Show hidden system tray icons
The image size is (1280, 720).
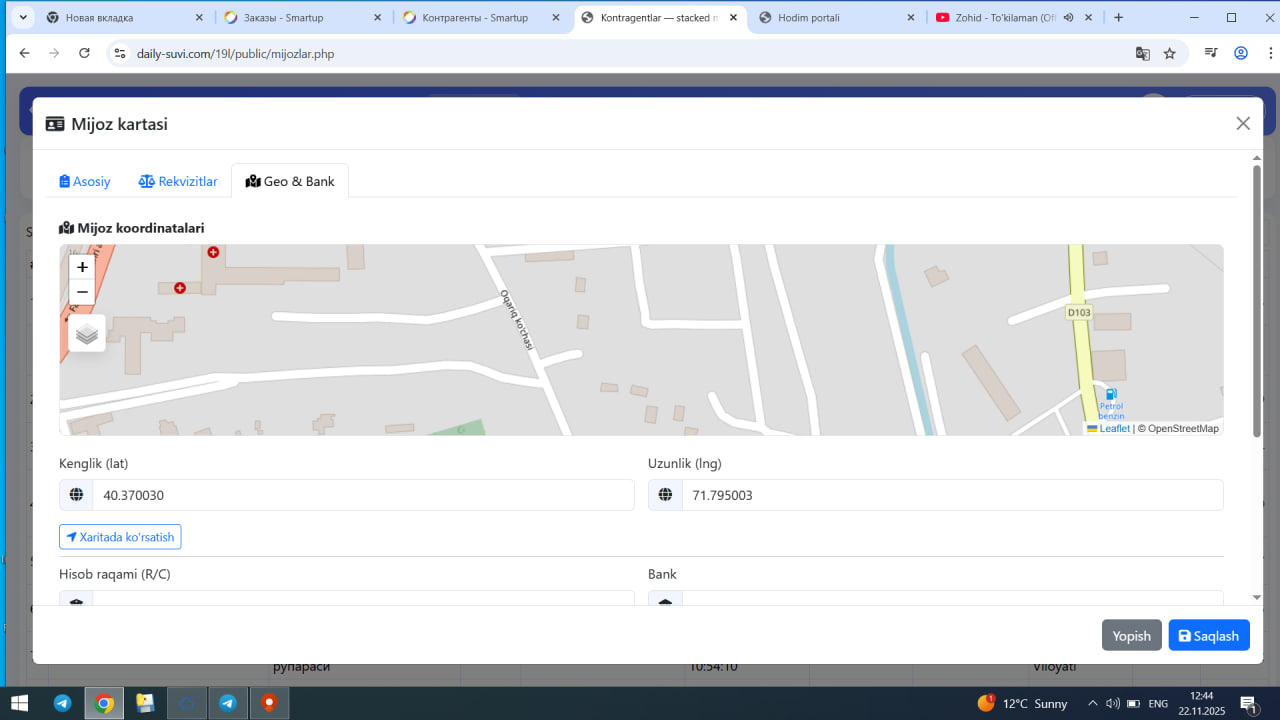(1092, 703)
